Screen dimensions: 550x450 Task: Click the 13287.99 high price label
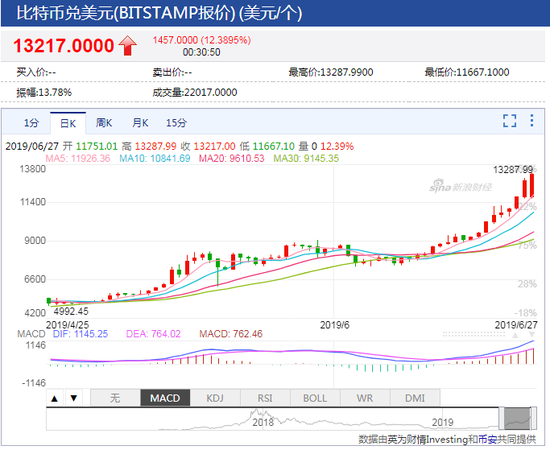(513, 170)
